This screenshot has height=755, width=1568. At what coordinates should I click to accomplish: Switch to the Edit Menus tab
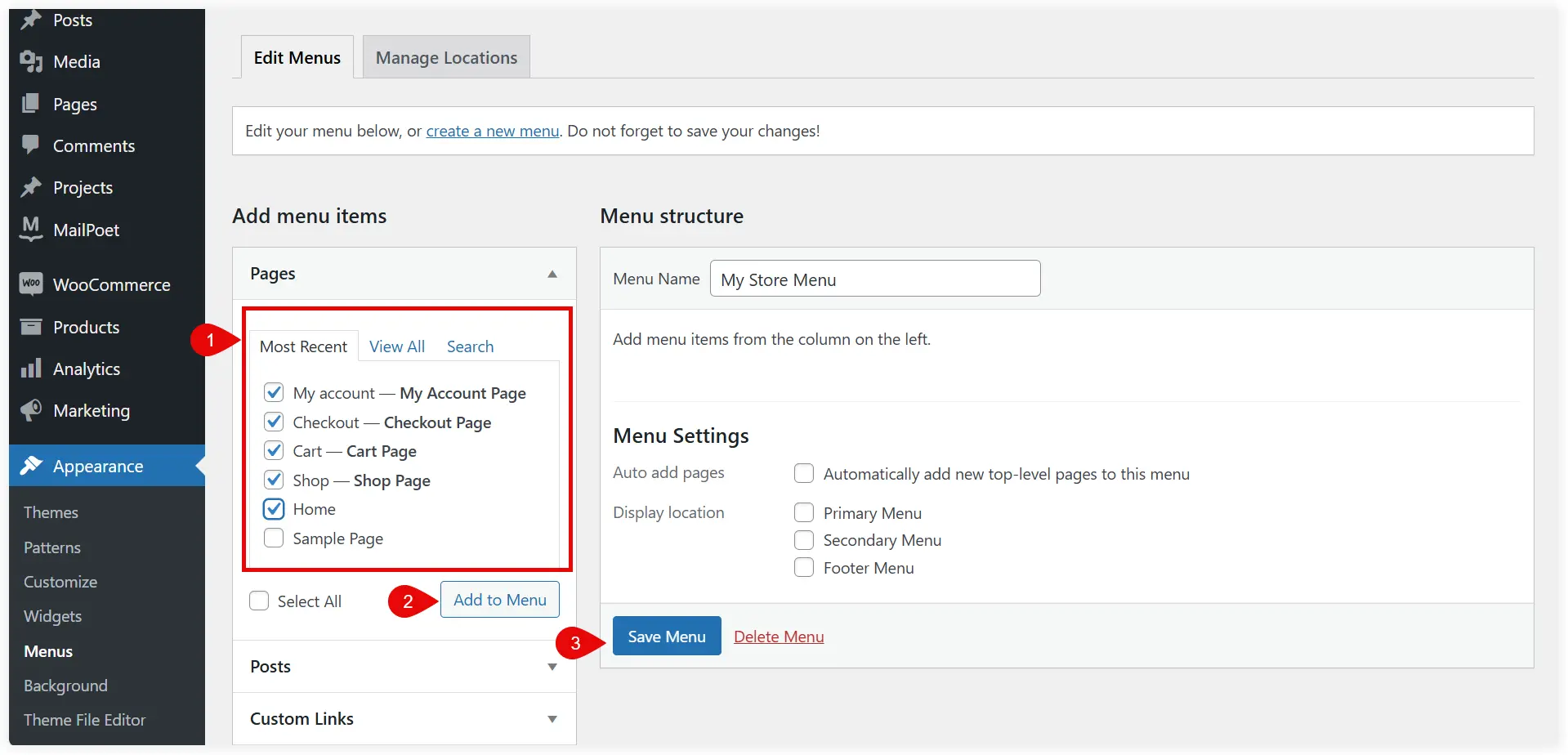pyautogui.click(x=297, y=57)
